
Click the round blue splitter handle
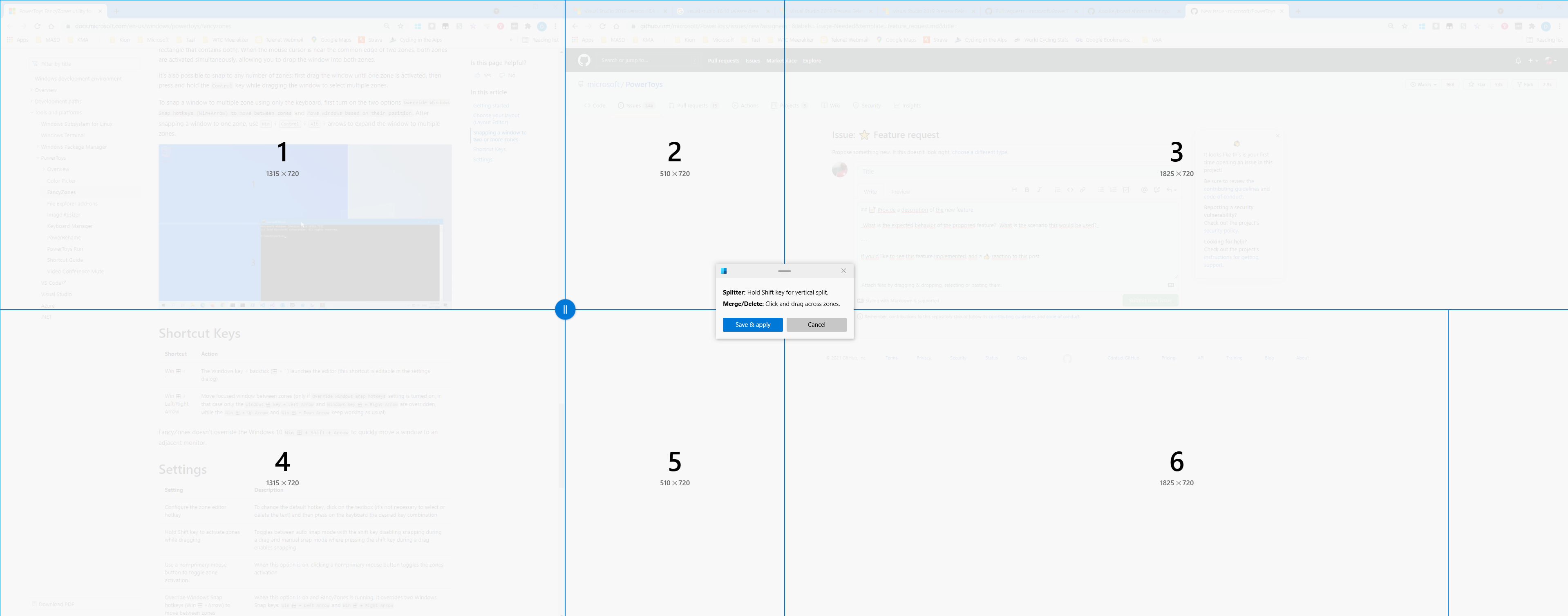pyautogui.click(x=565, y=309)
